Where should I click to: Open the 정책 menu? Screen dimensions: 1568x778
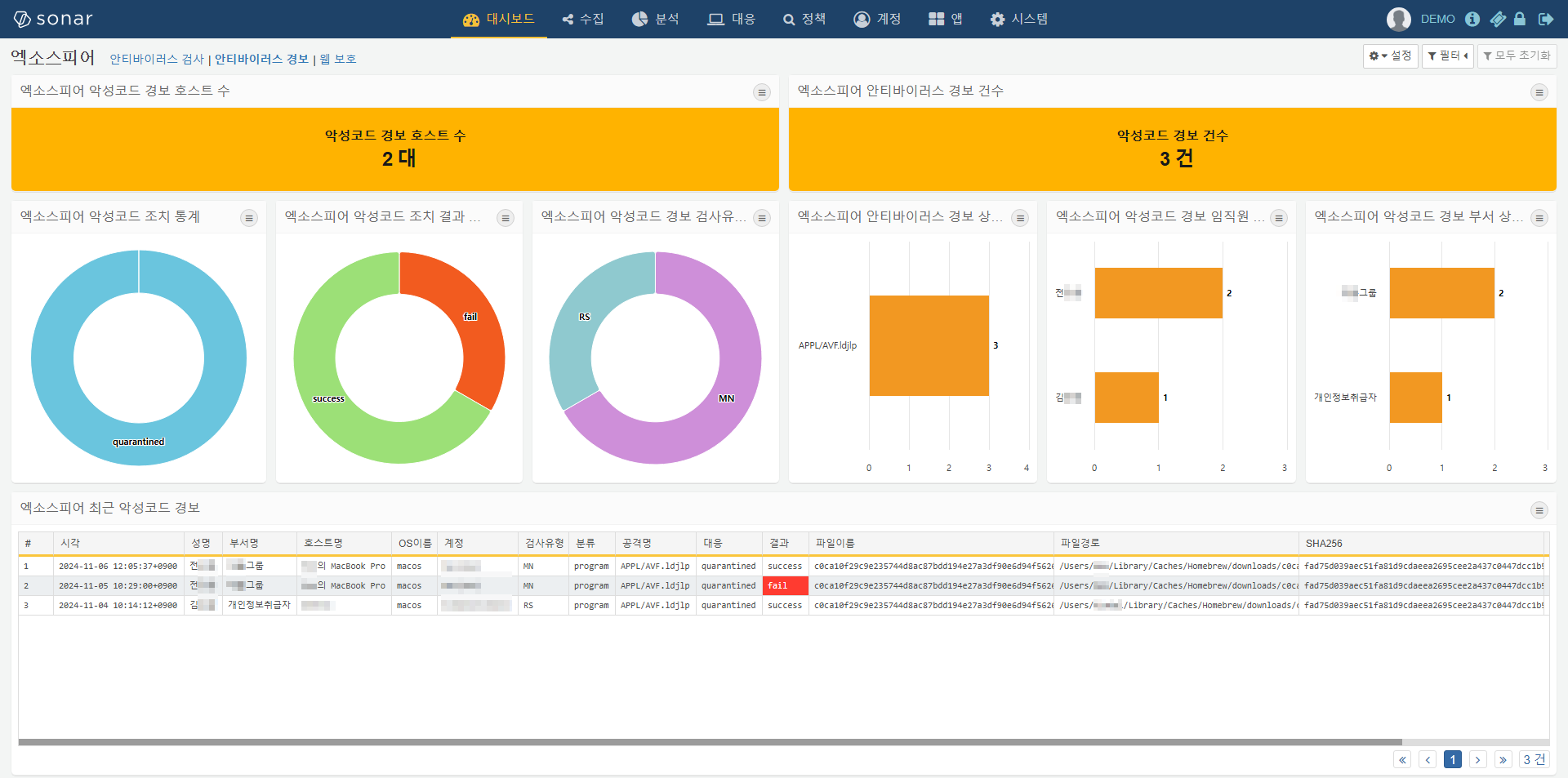pyautogui.click(x=804, y=19)
